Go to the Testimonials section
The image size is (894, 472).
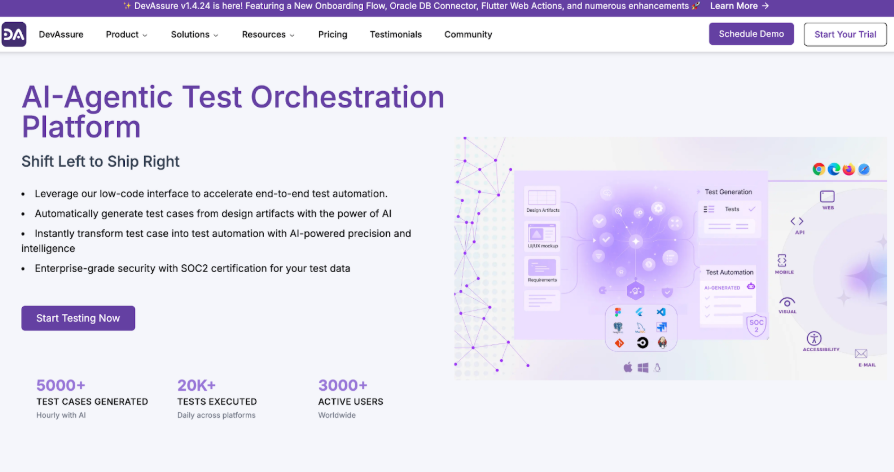[396, 34]
